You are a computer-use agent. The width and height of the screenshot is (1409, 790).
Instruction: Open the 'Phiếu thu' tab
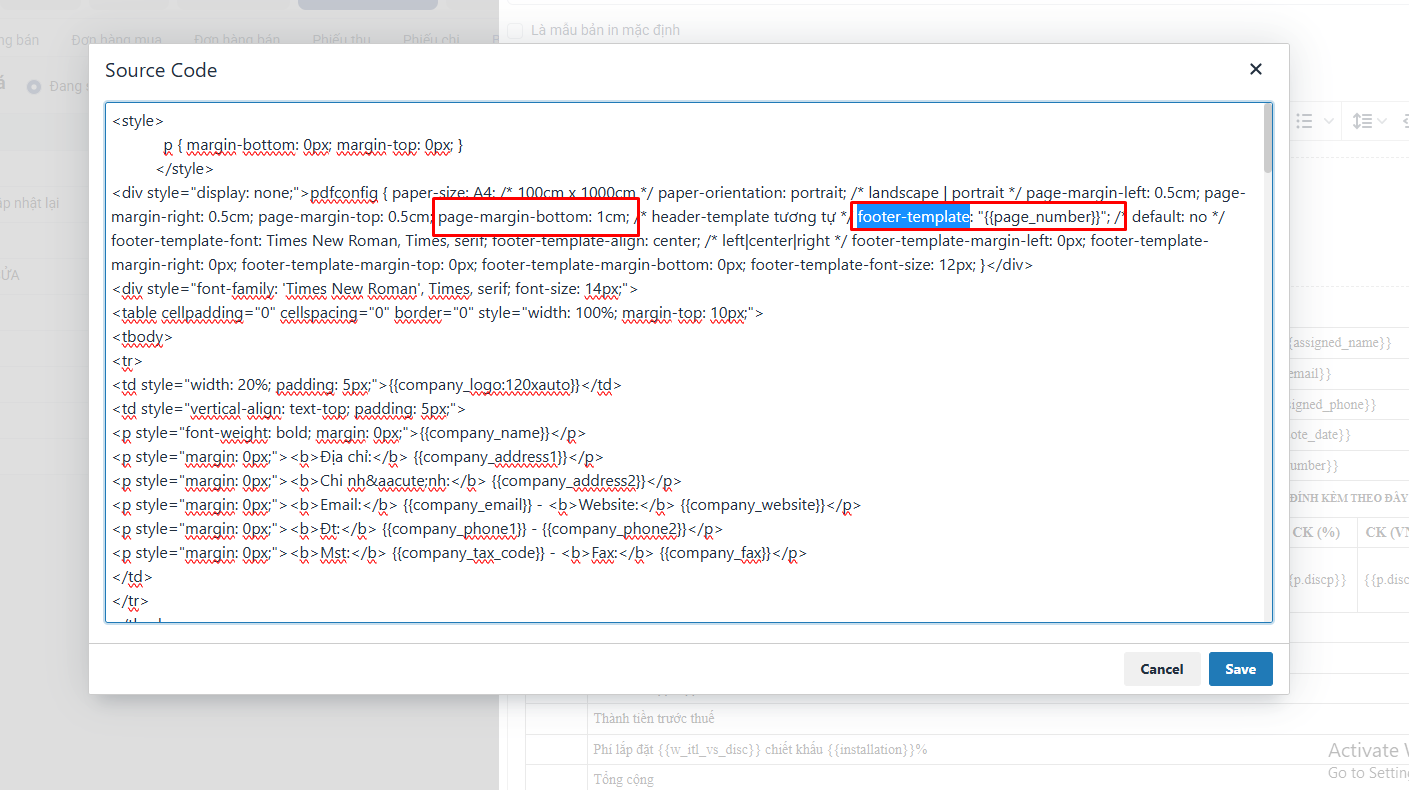tap(341, 39)
